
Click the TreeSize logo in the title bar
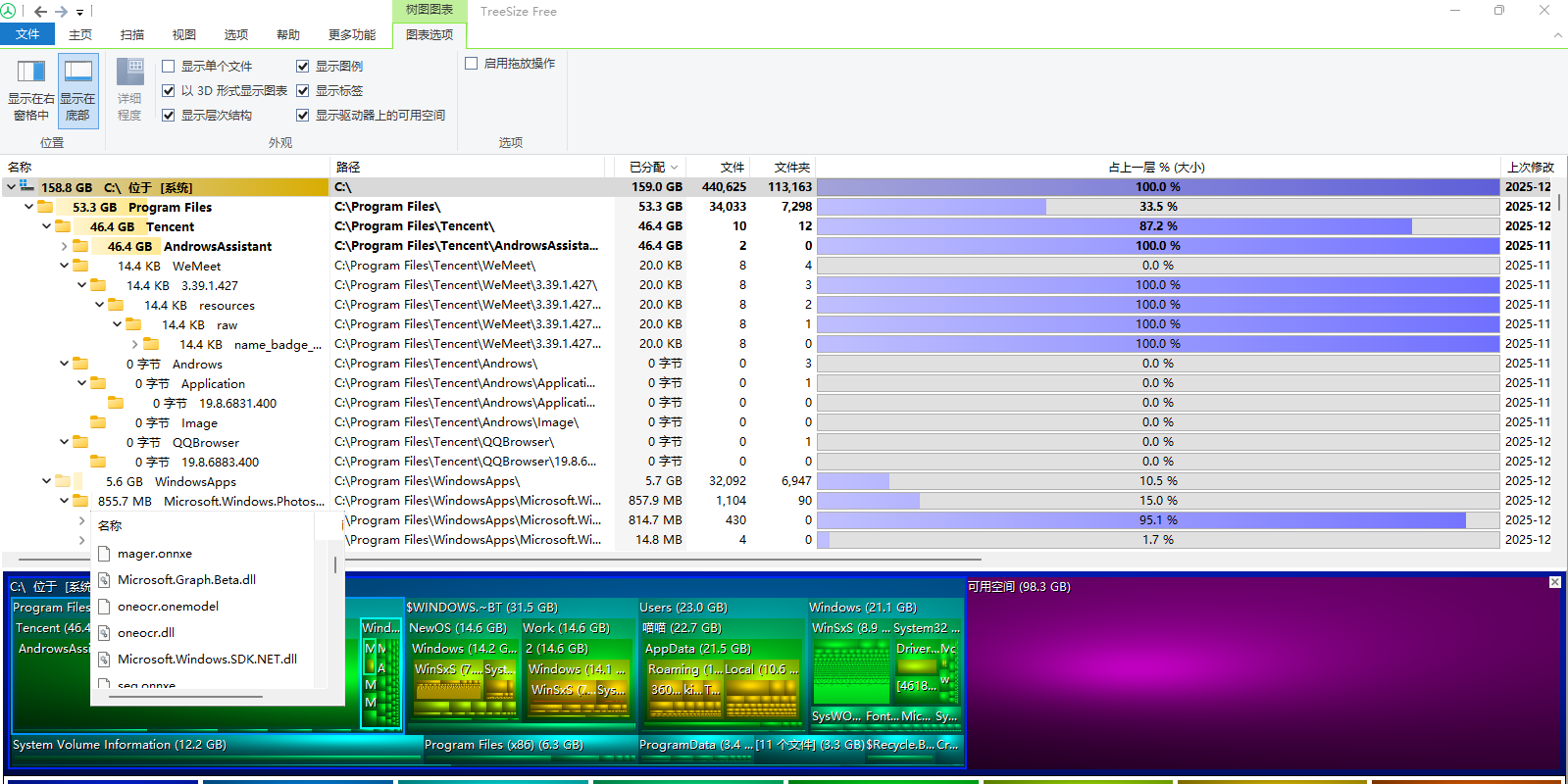point(9,11)
